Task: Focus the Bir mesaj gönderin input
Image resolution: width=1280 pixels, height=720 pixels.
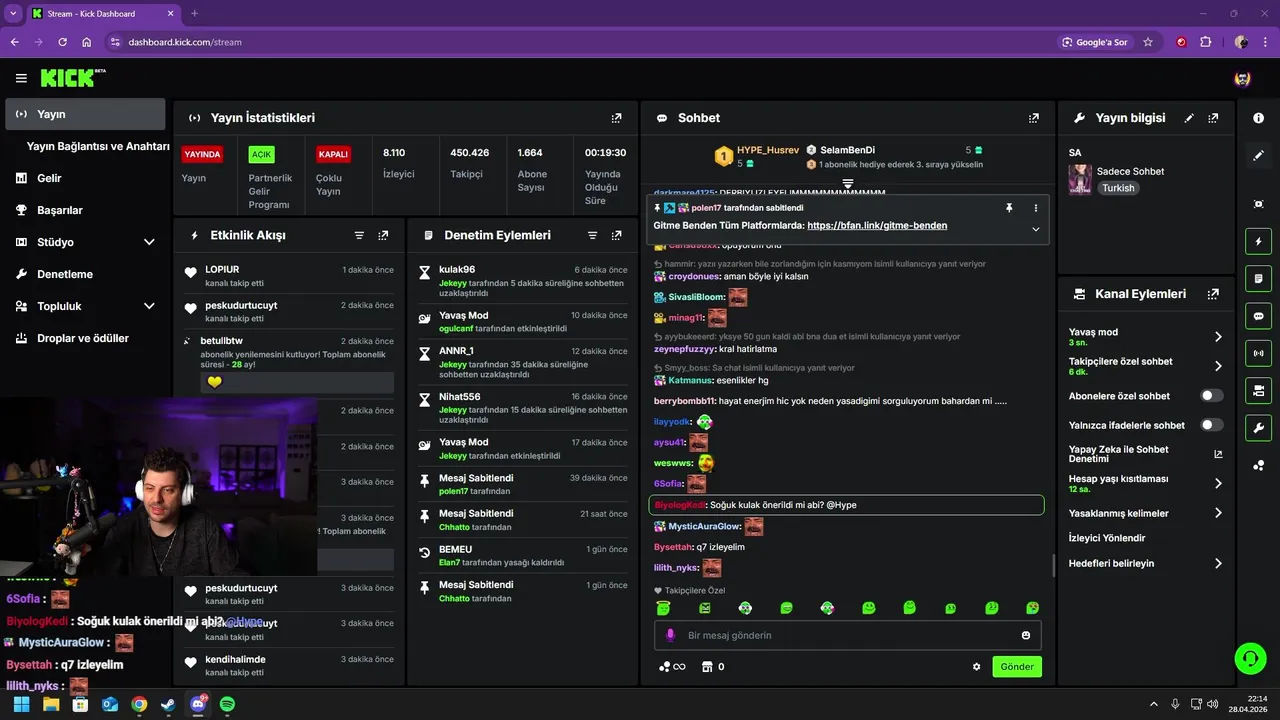Action: tap(848, 635)
